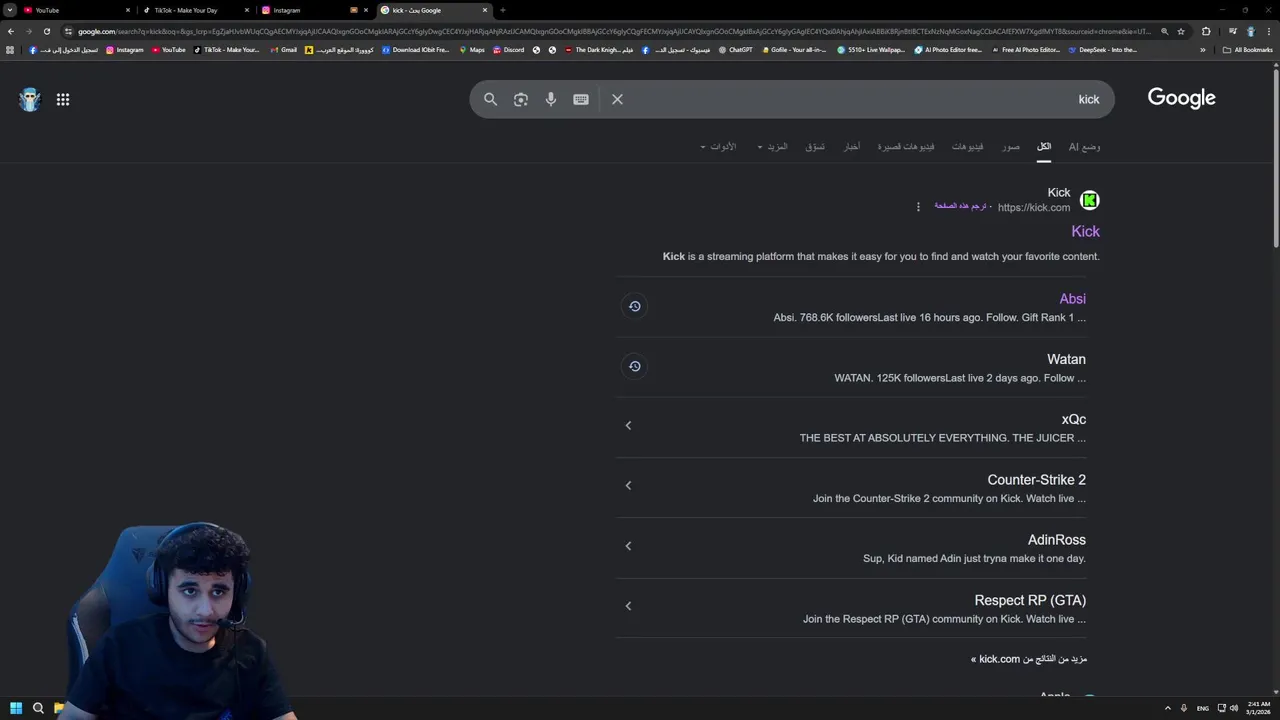1280x720 pixels.
Task: Switch to the Instagram browser tab
Action: (x=313, y=10)
